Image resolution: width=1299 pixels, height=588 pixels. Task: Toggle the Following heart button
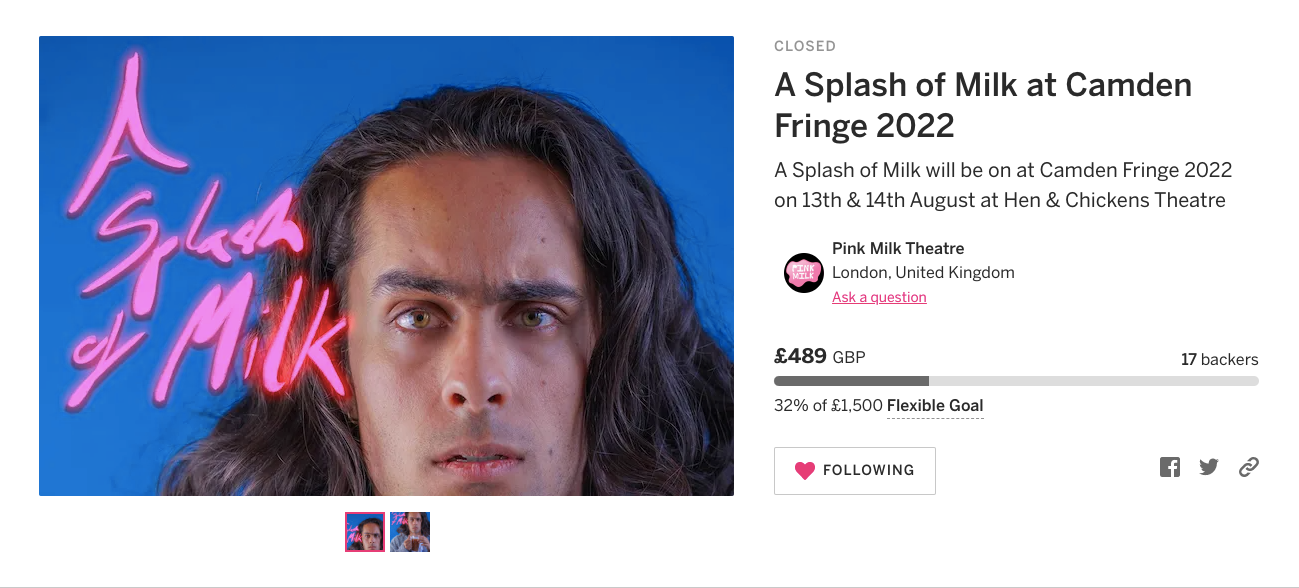854,470
